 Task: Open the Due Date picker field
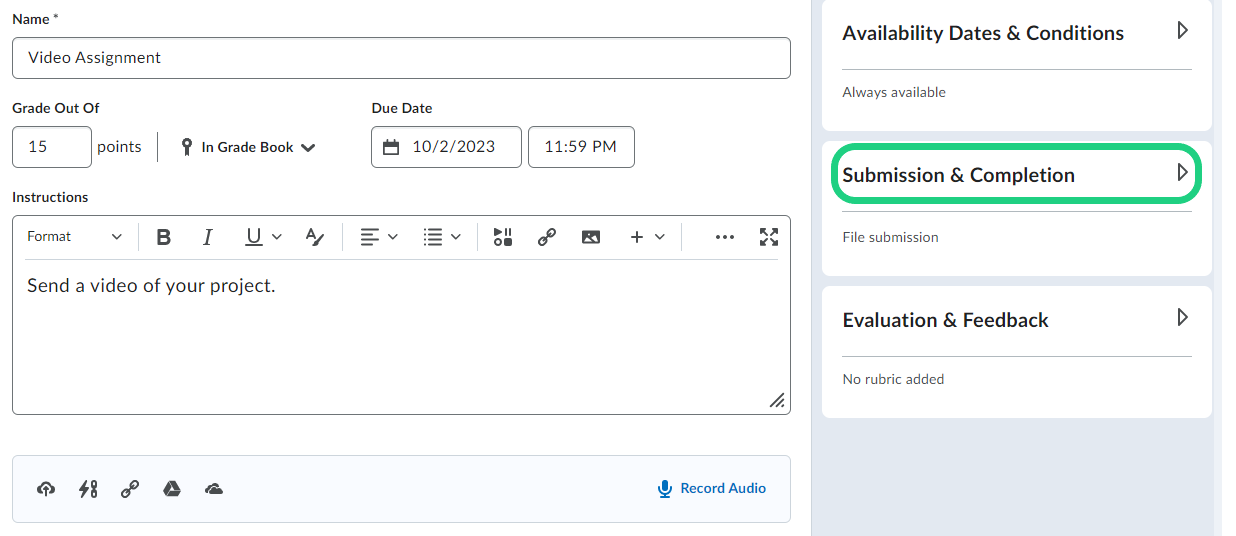446,147
